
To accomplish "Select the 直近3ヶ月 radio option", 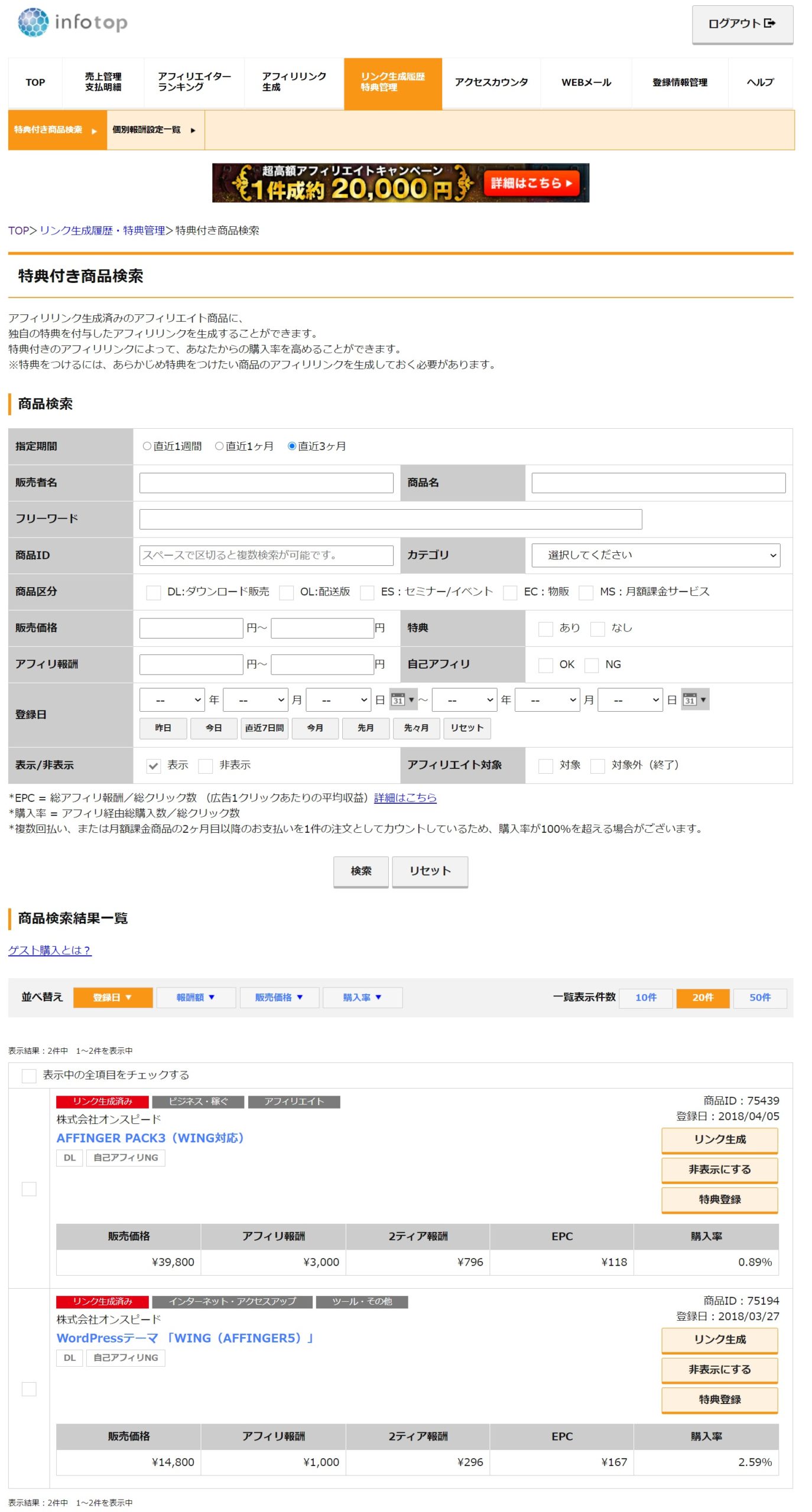I will 291,447.
